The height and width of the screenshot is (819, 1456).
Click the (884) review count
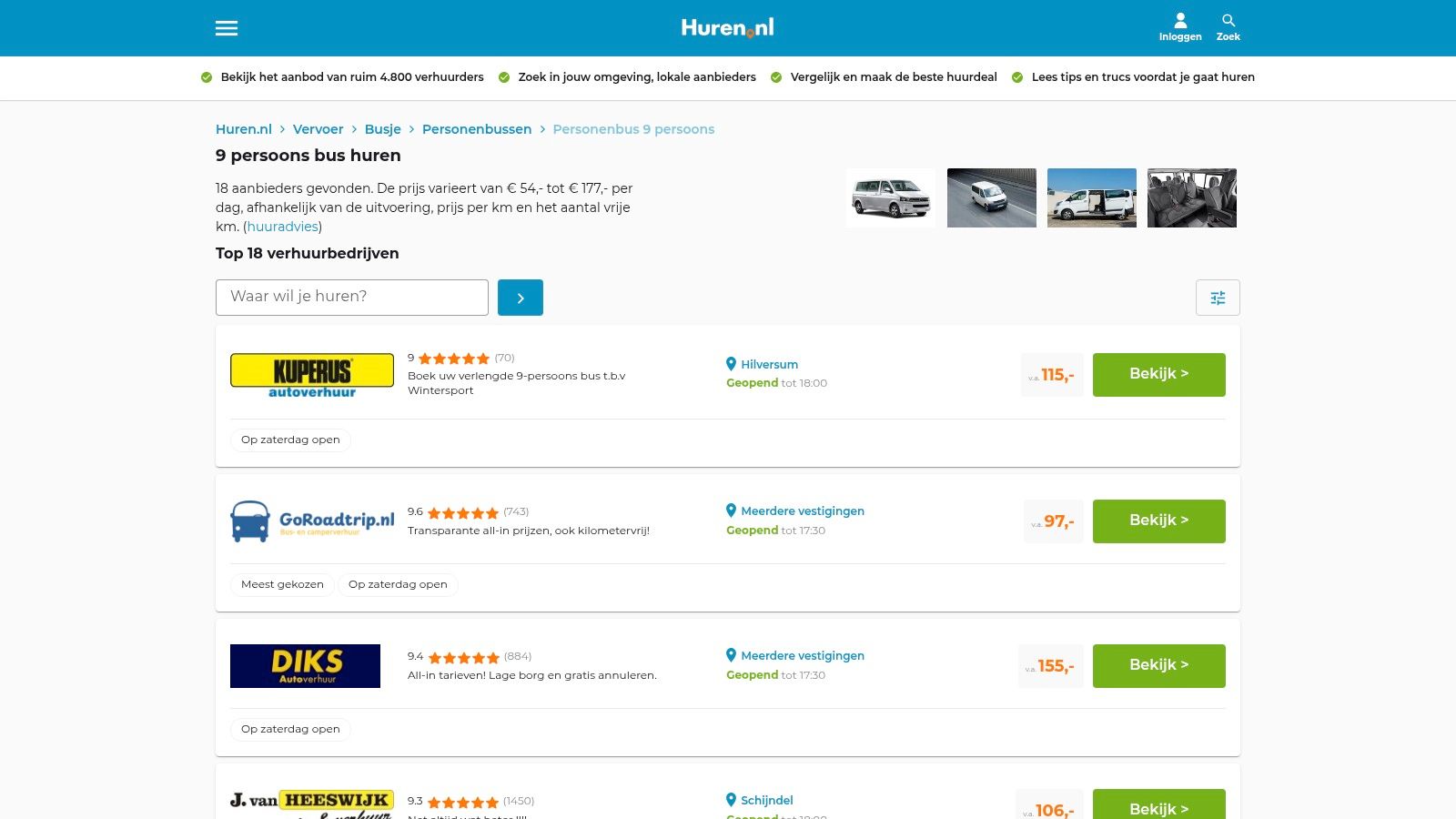click(x=518, y=657)
